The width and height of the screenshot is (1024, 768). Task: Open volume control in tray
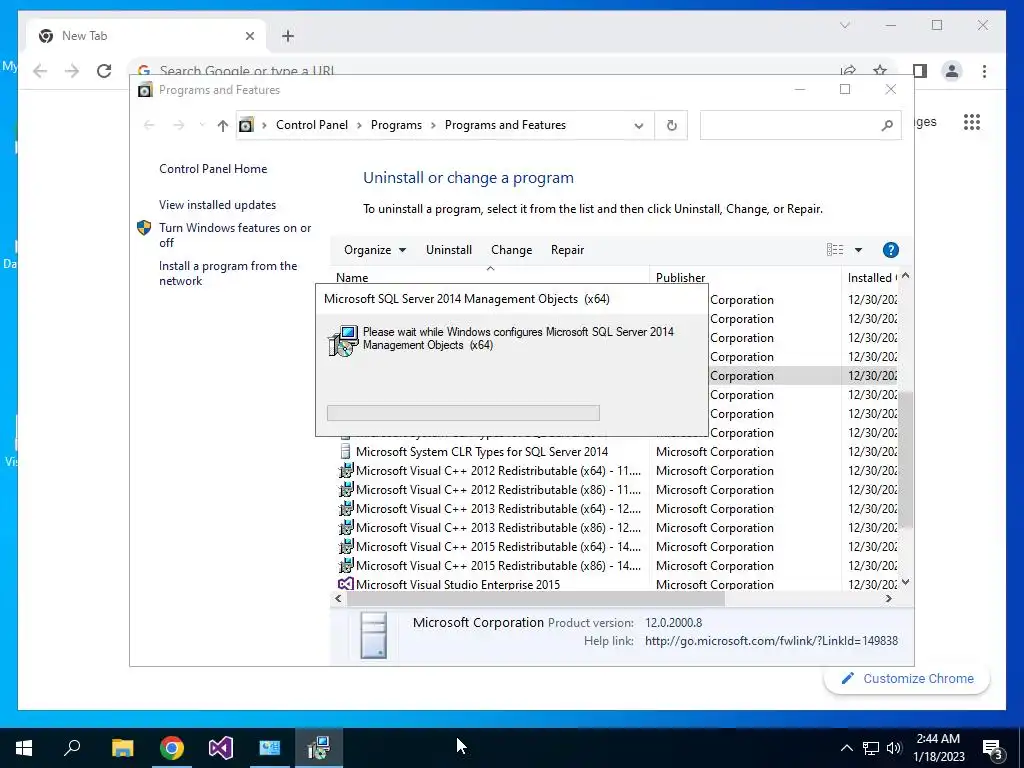coord(894,748)
